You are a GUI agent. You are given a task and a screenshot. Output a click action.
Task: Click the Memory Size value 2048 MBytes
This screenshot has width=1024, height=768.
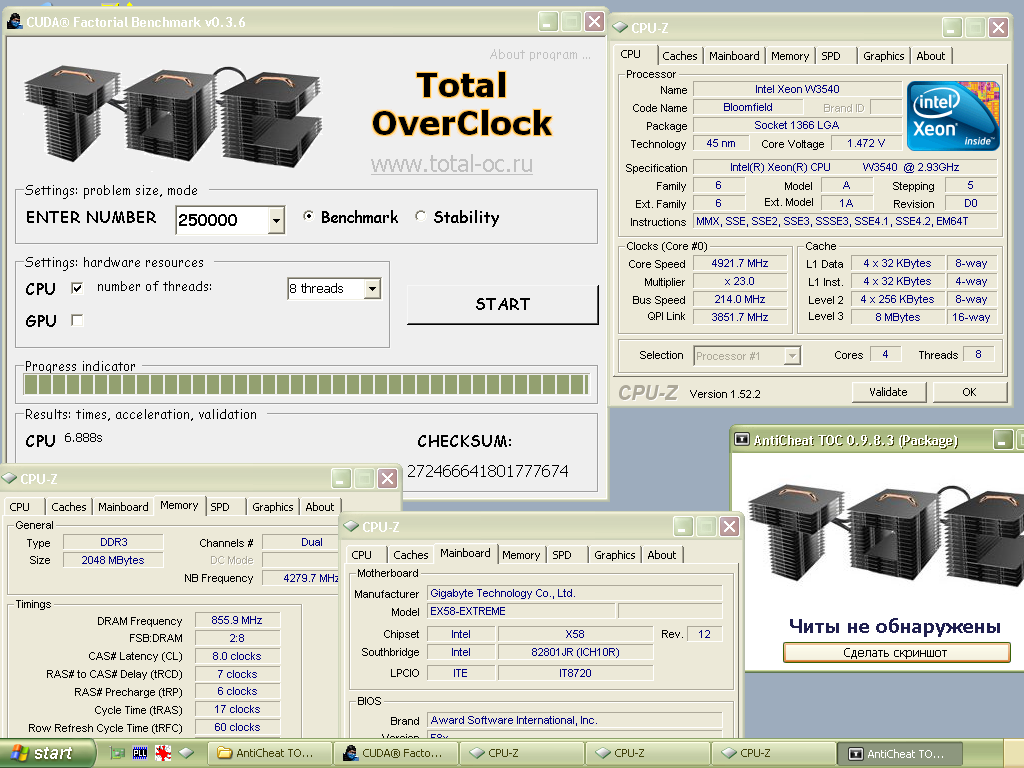(x=113, y=560)
